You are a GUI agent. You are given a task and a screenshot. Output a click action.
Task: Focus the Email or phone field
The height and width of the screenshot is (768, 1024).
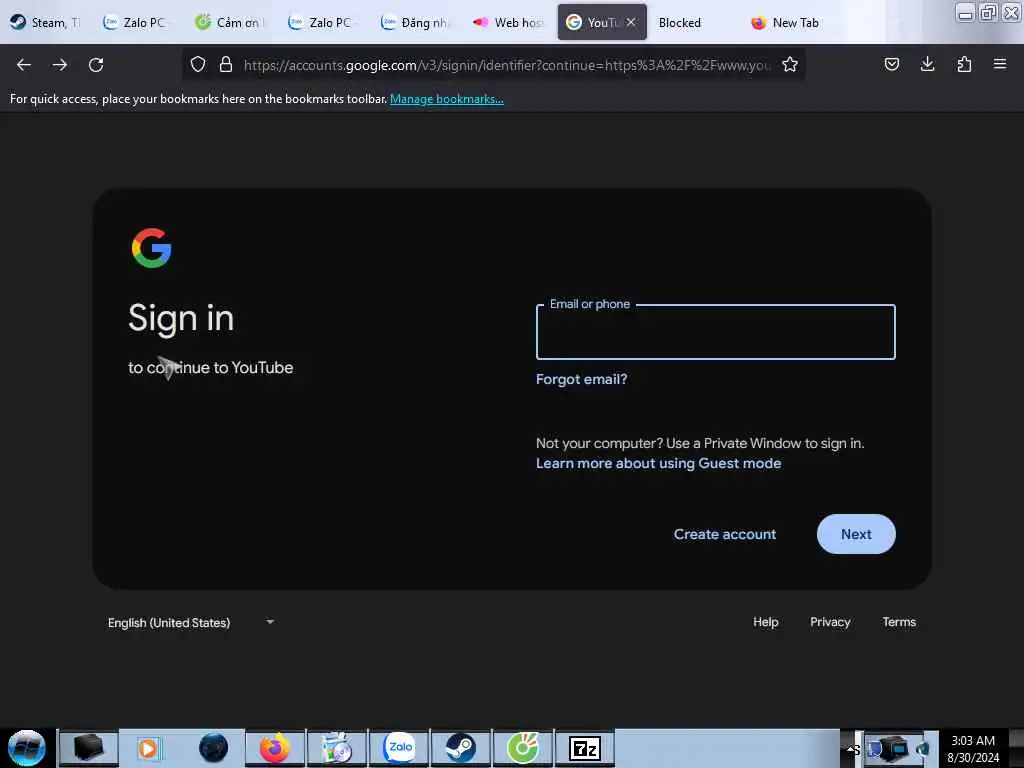(716, 332)
